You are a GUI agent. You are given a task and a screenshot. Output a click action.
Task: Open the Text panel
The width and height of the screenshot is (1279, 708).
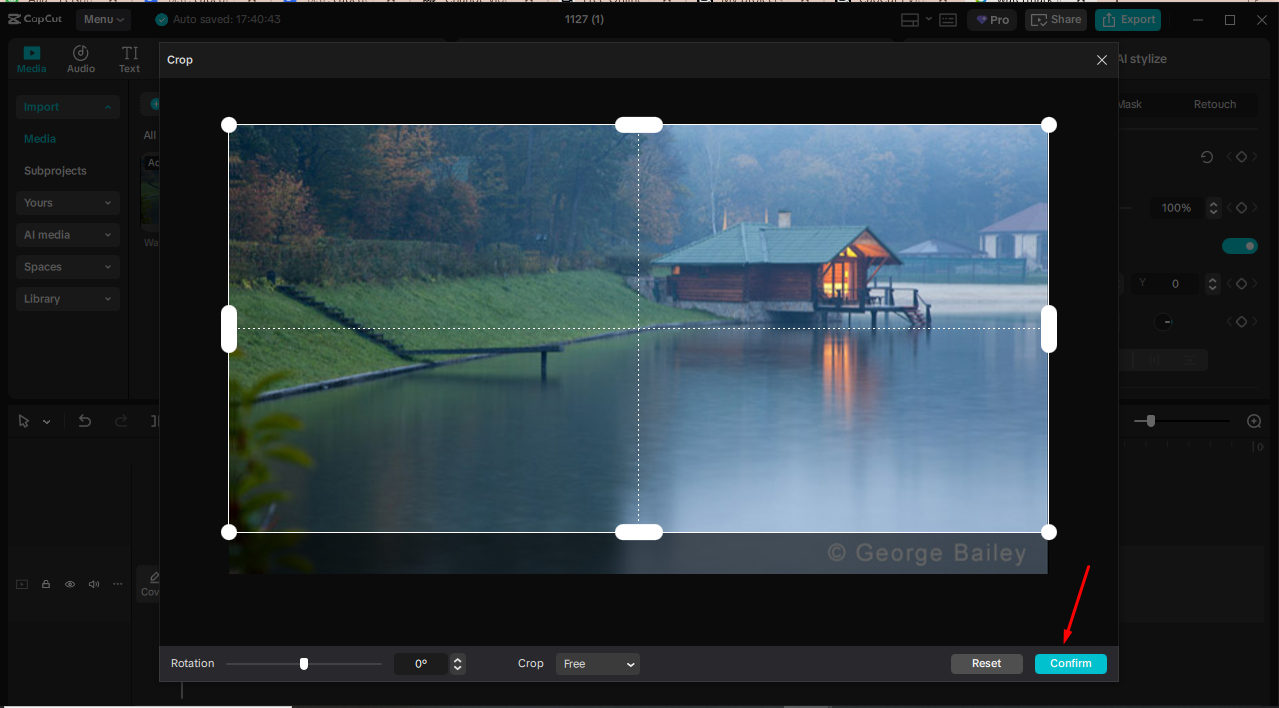coord(129,57)
